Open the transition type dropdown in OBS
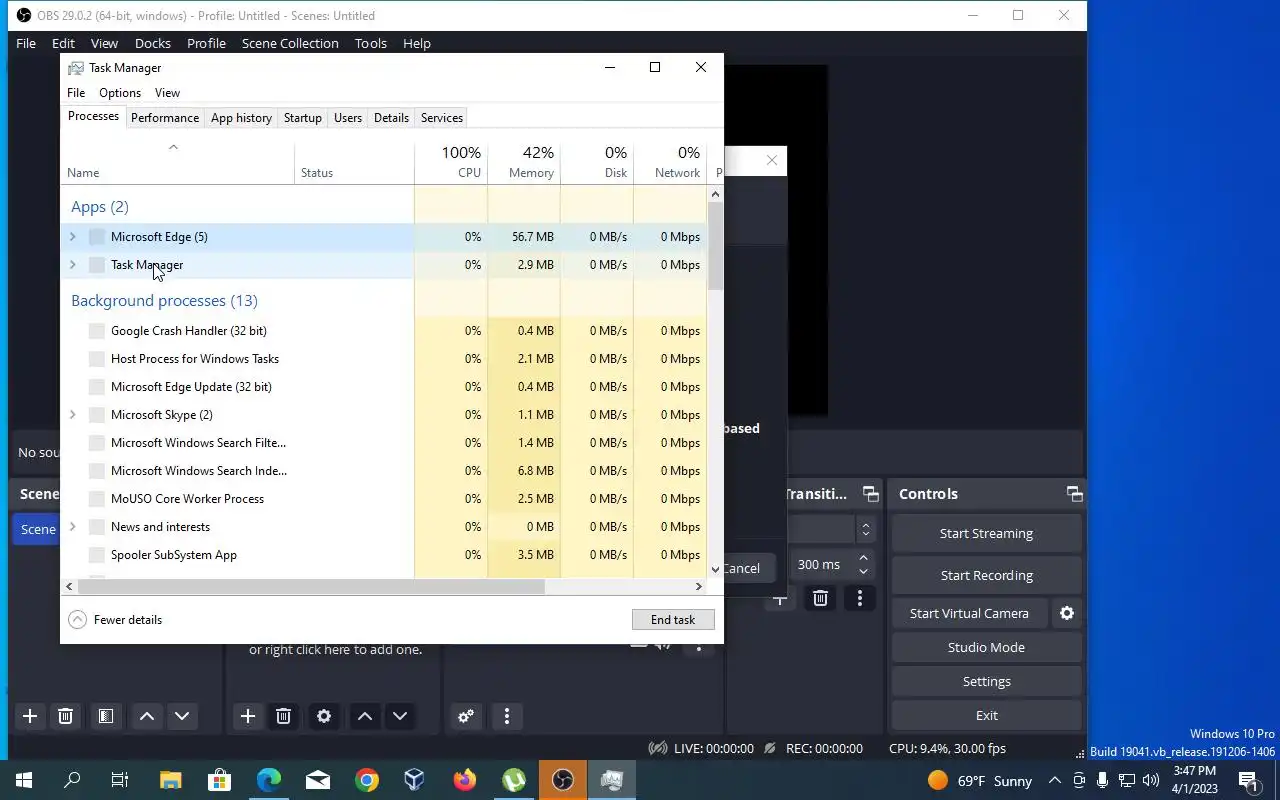 pos(866,530)
